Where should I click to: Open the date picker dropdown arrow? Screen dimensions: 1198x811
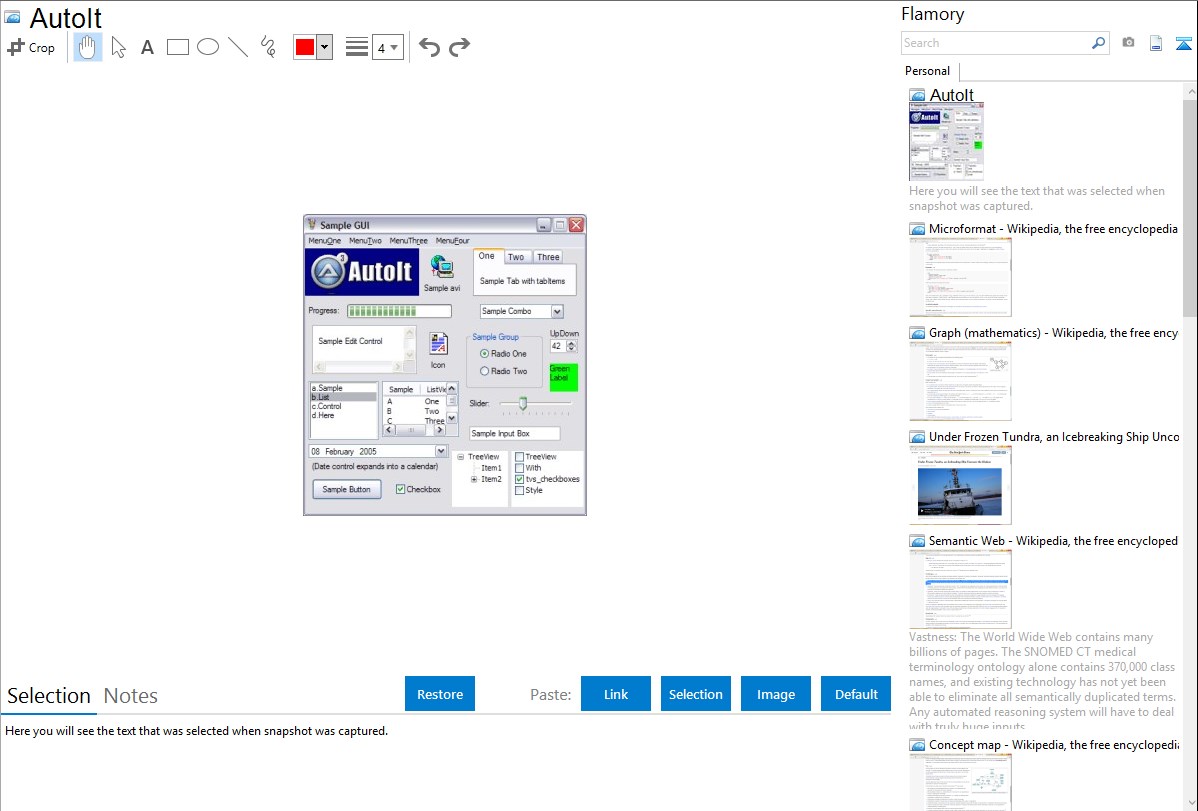441,451
